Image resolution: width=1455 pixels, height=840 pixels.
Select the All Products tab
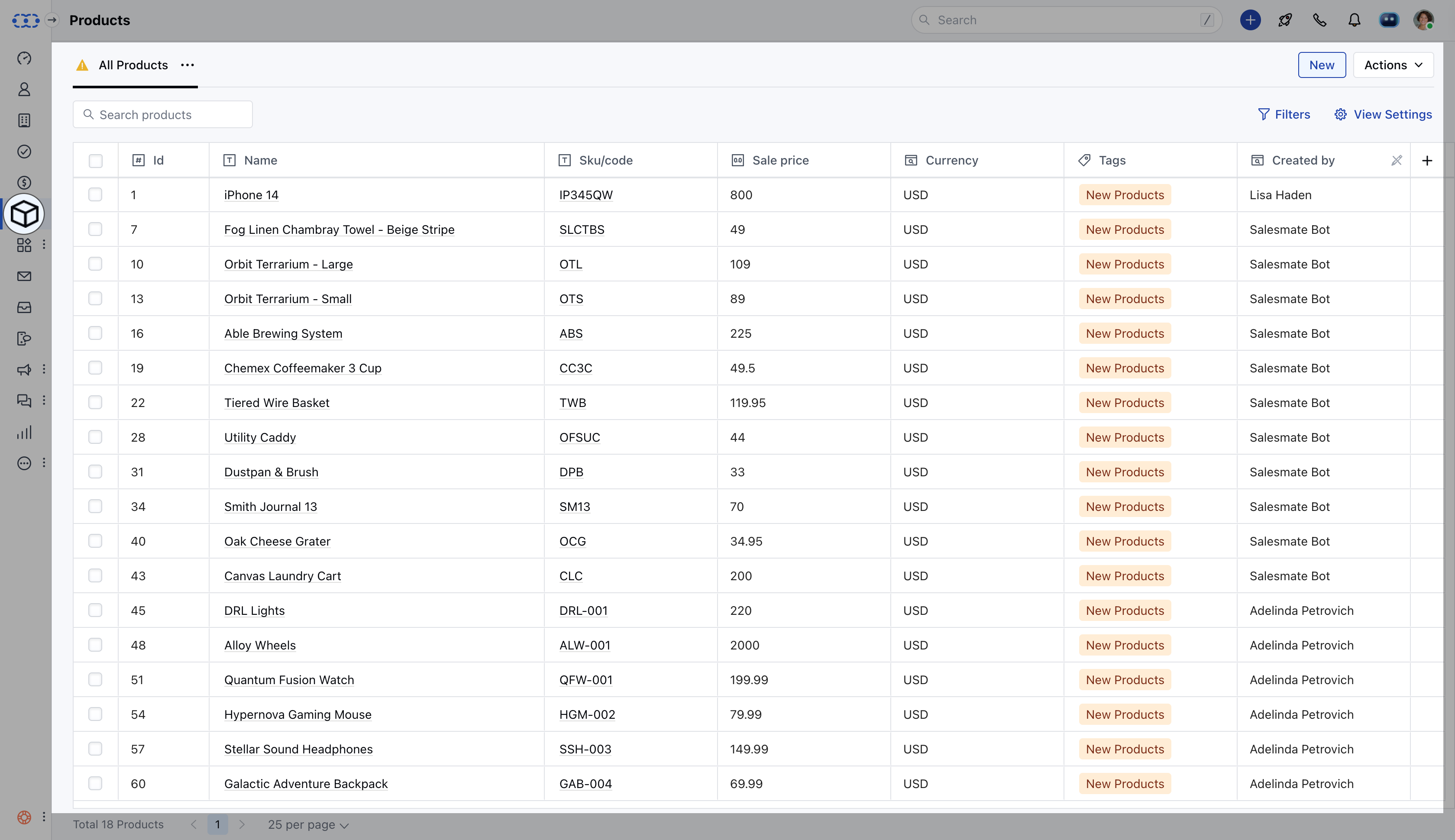(x=133, y=65)
